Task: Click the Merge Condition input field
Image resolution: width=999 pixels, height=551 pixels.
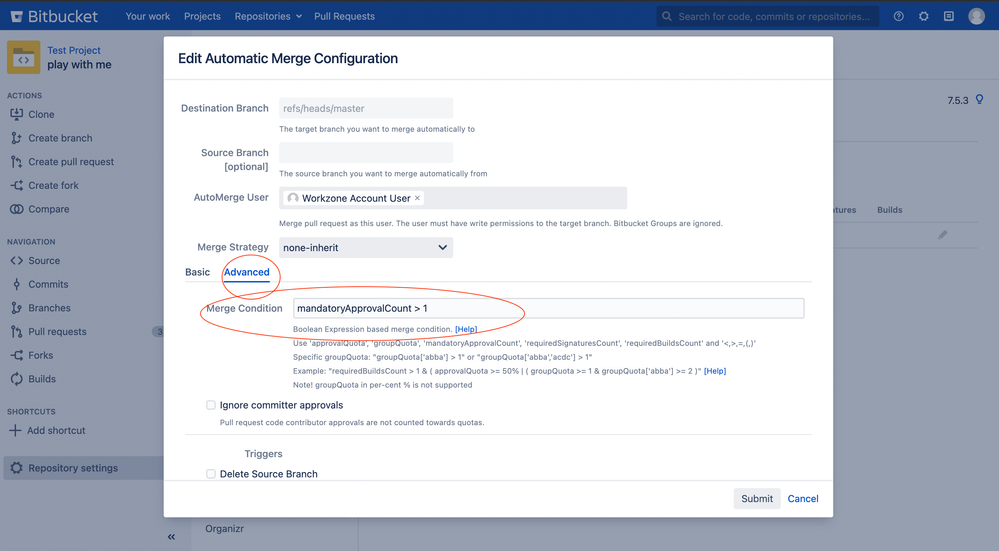Action: pyautogui.click(x=549, y=308)
